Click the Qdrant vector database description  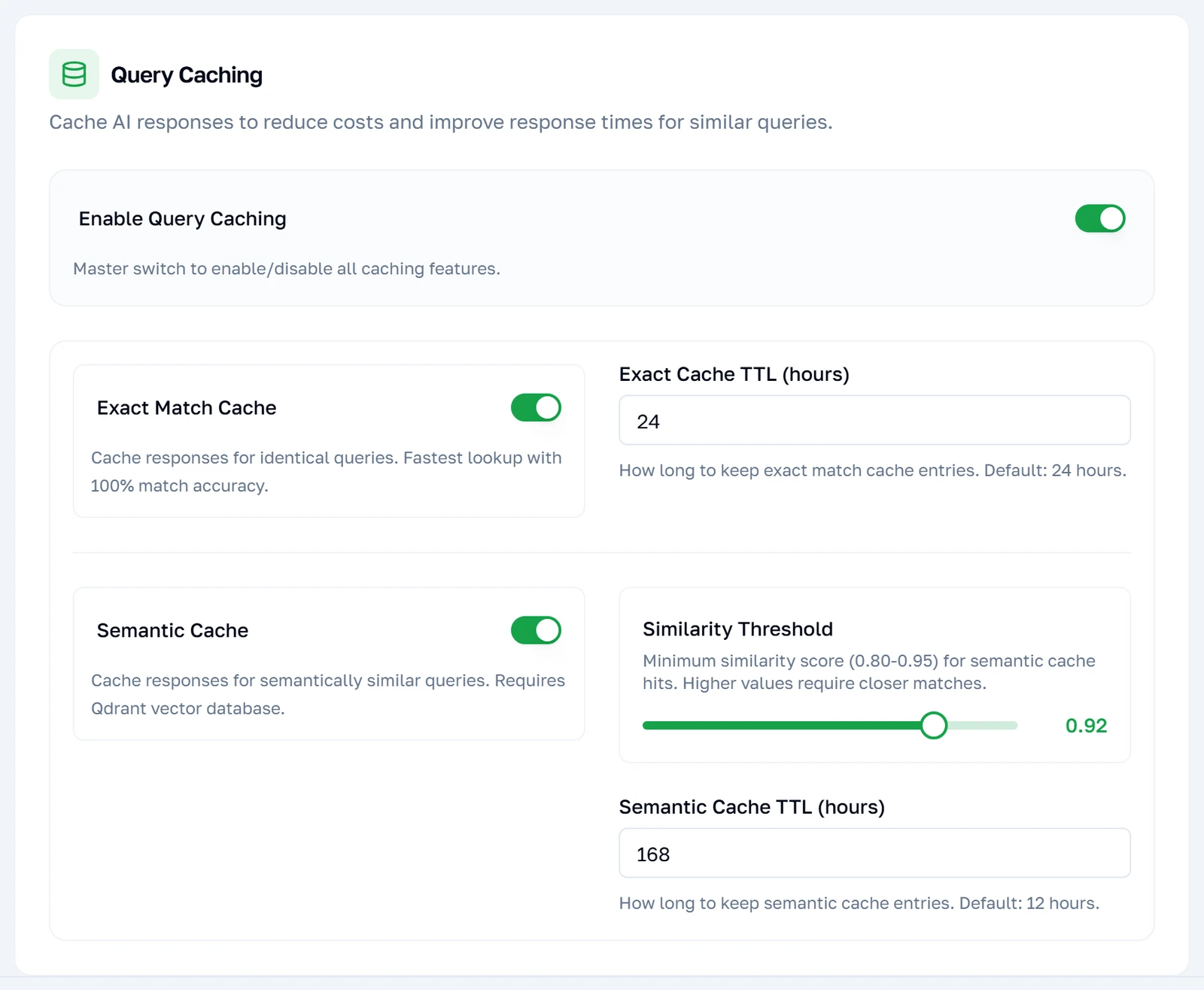[x=327, y=694]
